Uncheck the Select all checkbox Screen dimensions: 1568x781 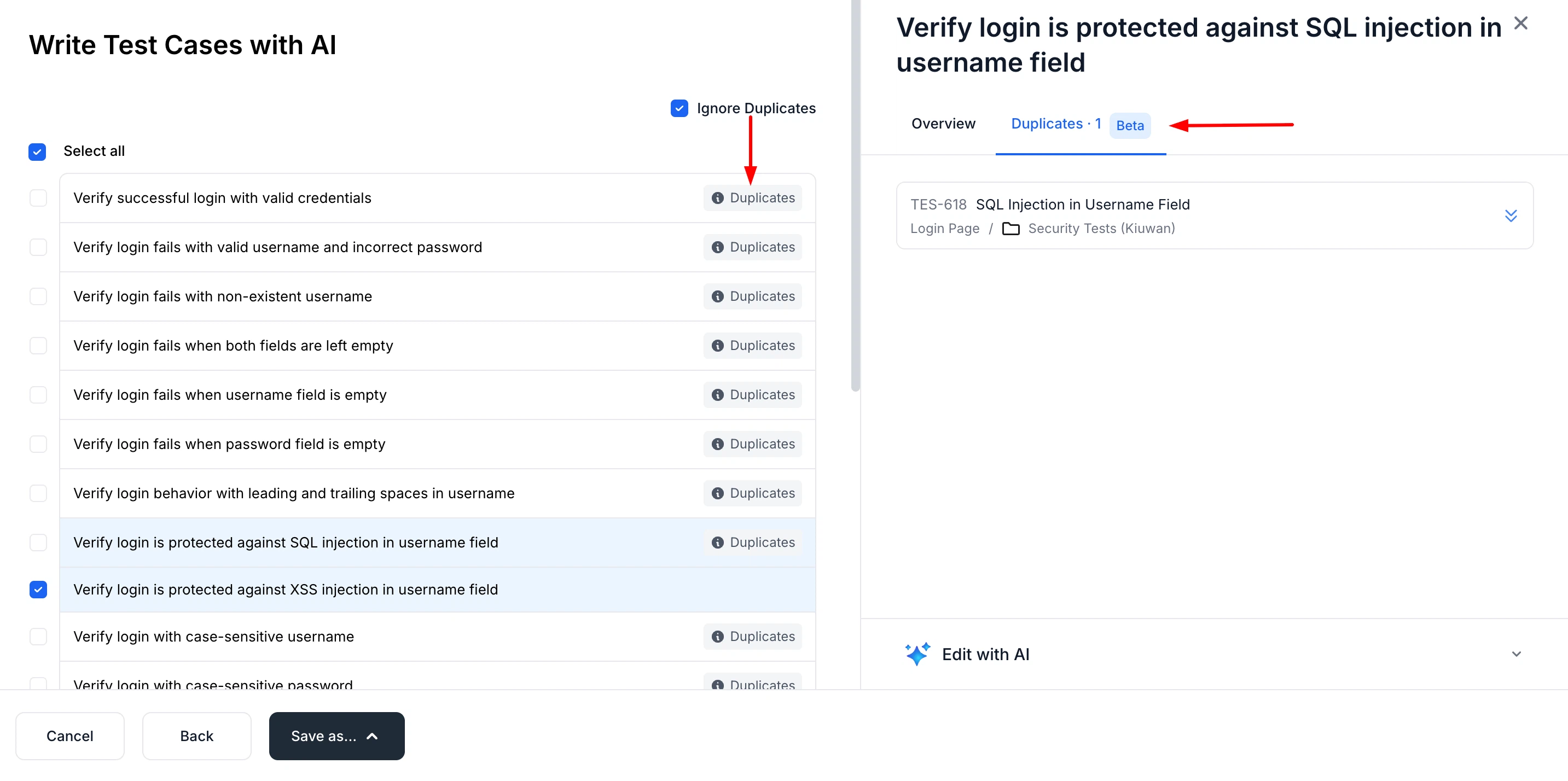37,151
